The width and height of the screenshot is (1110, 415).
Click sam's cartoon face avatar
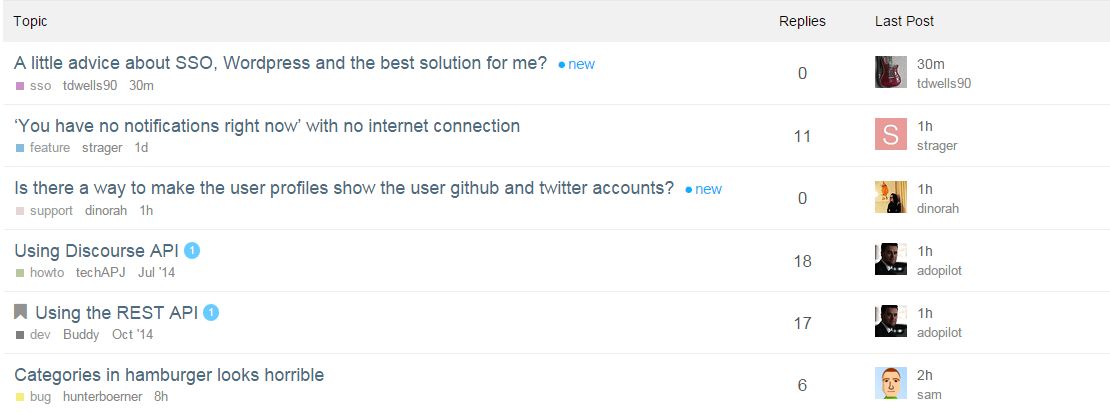[890, 383]
